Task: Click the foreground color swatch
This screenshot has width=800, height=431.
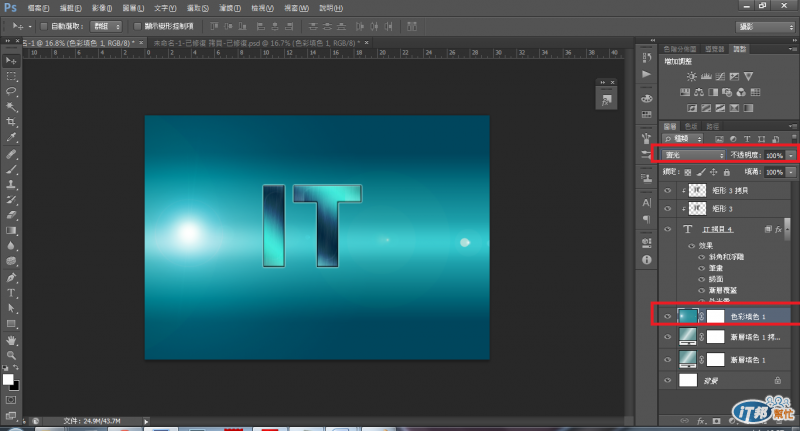Action: tap(8, 379)
